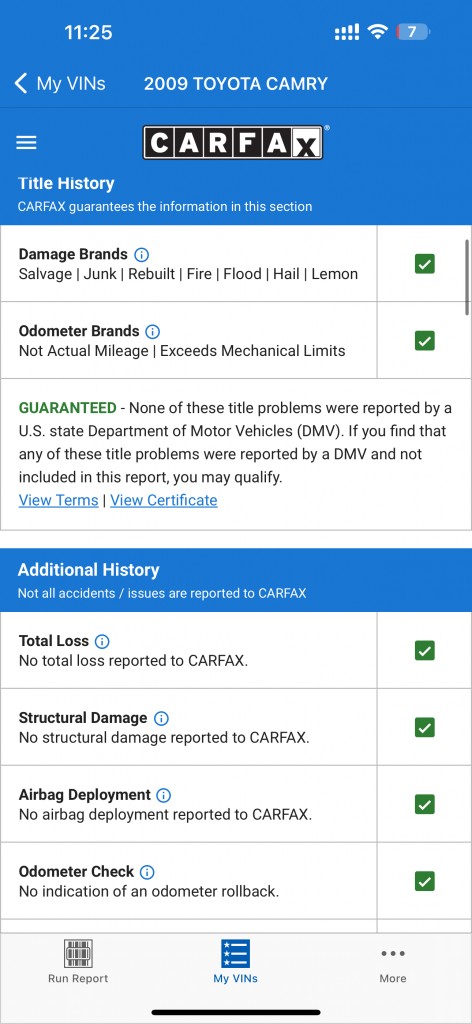Viewport: 472px width, 1024px height.
Task: Click the Damage Brands green checkbox
Action: click(x=424, y=264)
